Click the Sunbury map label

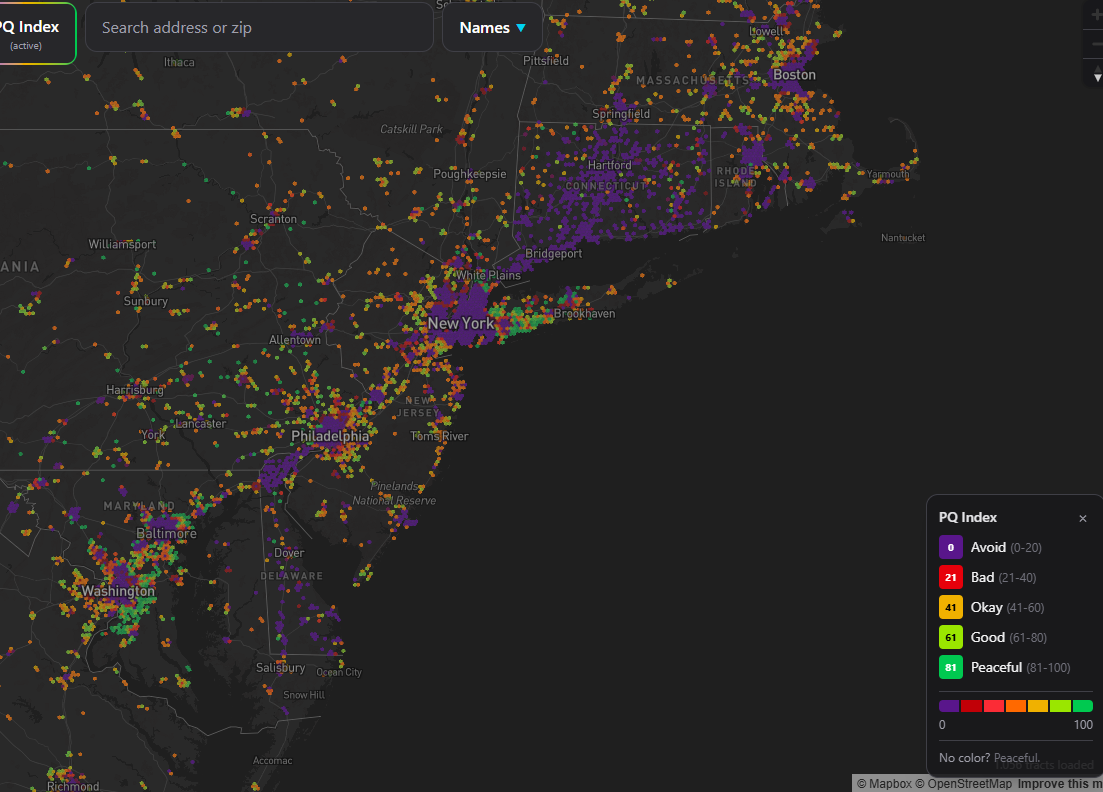146,301
